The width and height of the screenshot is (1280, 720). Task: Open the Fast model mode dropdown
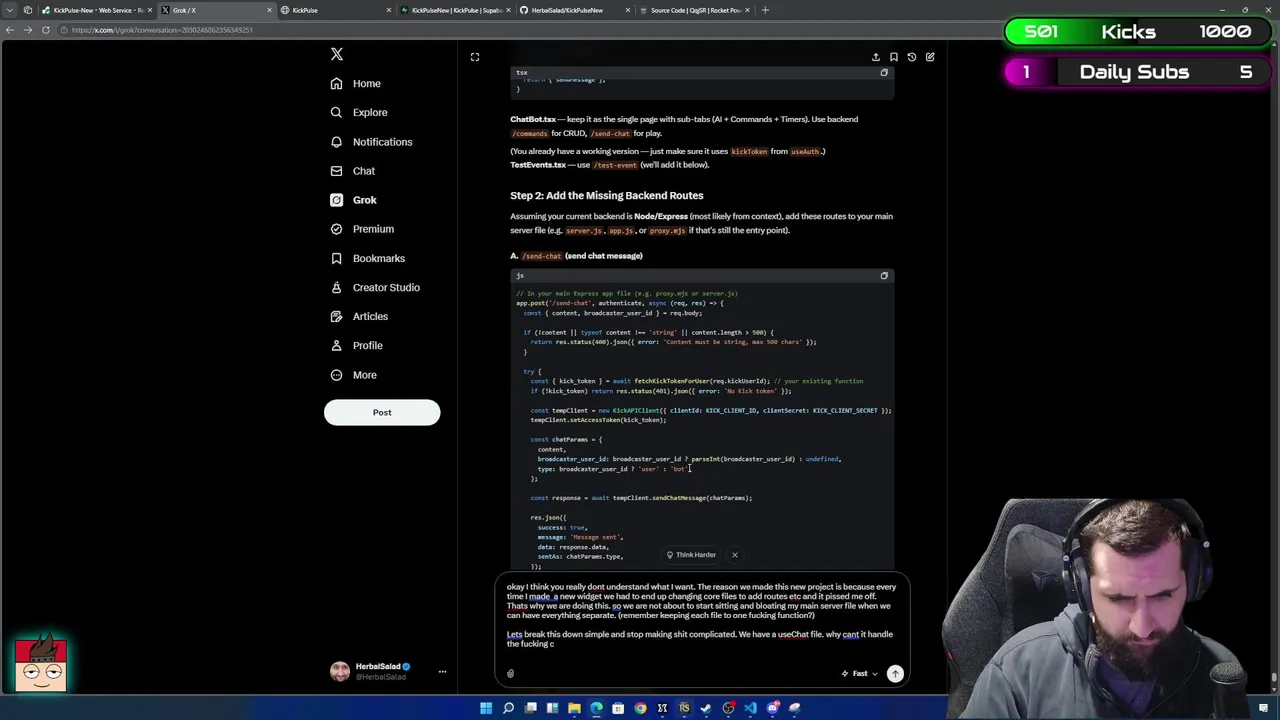coord(860,673)
